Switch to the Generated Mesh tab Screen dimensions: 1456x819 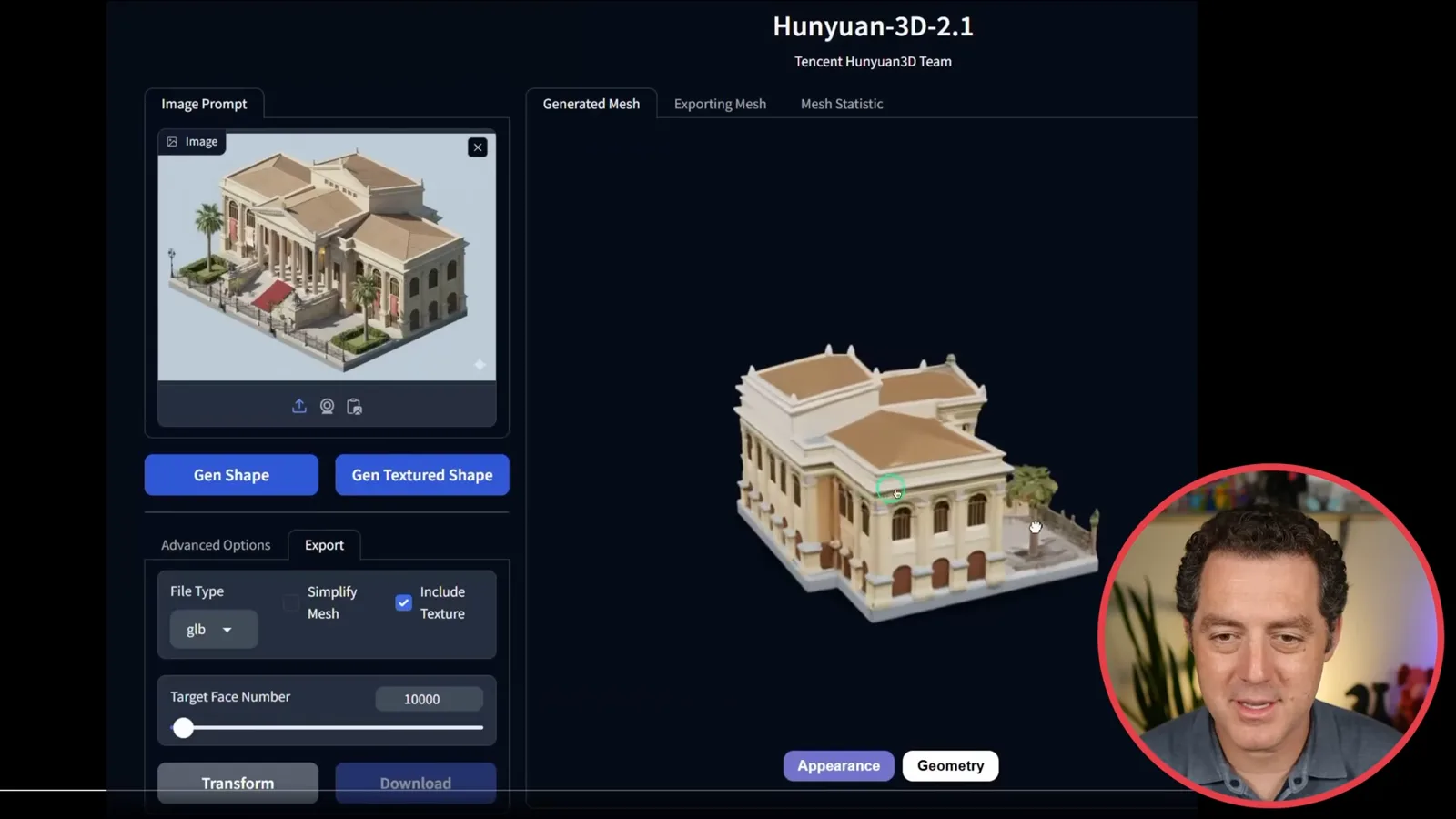click(591, 104)
